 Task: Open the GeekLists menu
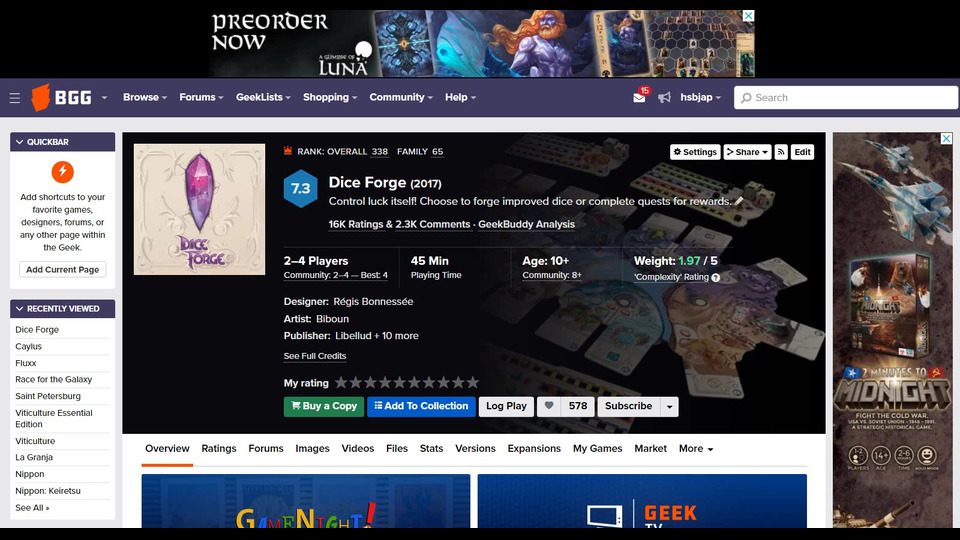pos(263,97)
